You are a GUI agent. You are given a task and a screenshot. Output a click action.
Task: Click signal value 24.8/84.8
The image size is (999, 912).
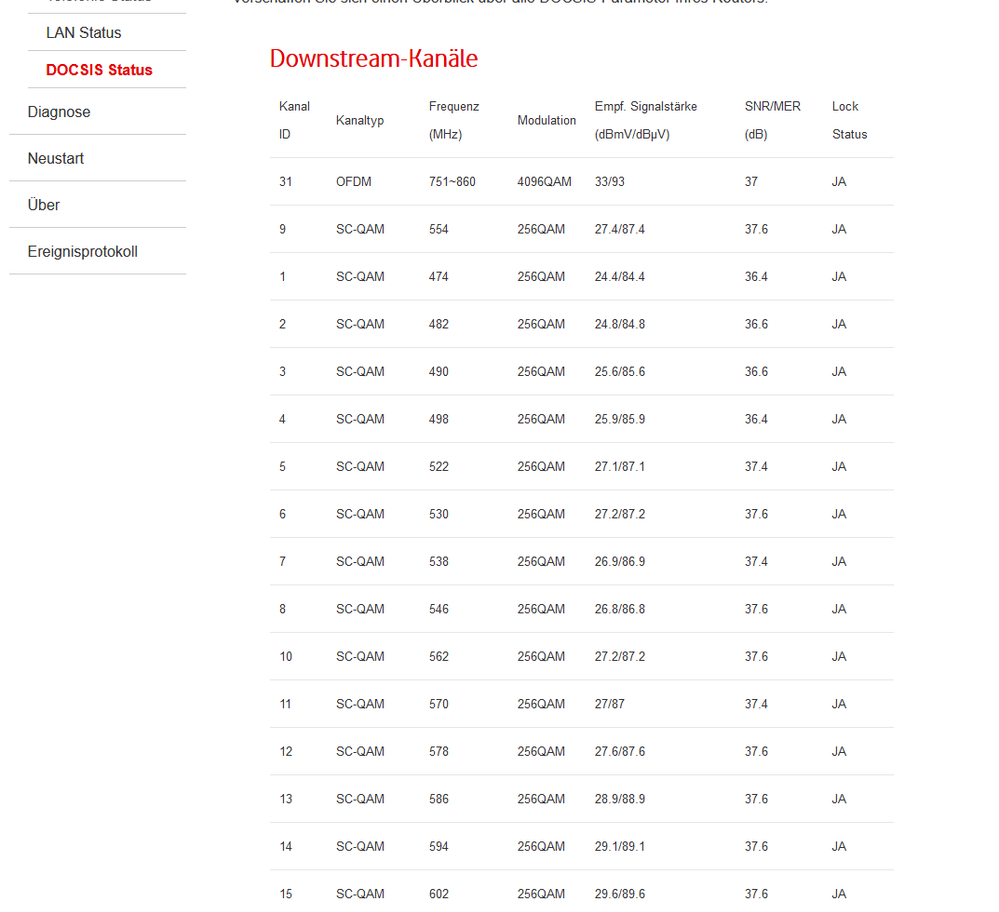click(x=619, y=324)
